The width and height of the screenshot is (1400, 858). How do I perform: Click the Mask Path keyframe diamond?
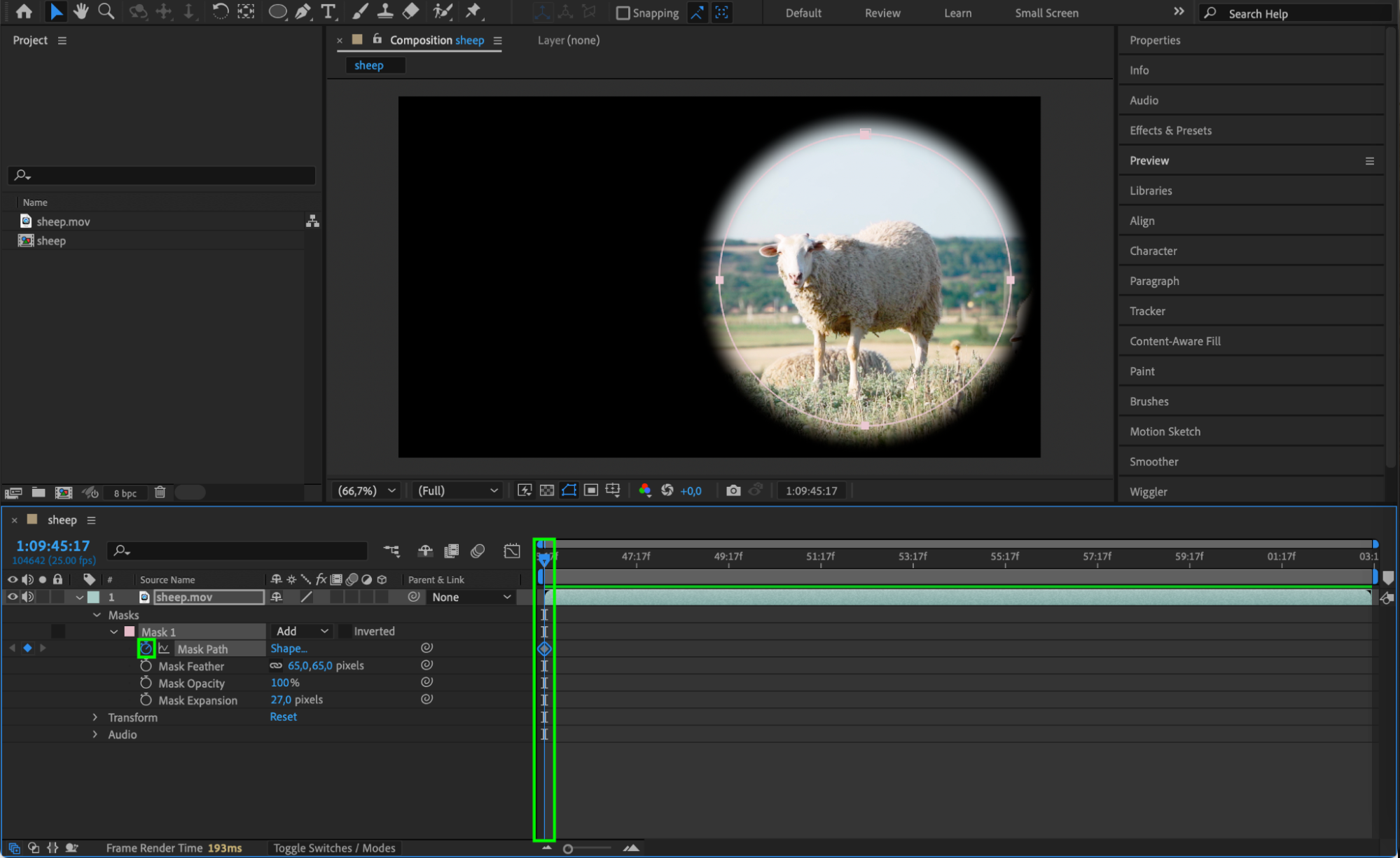click(x=544, y=649)
